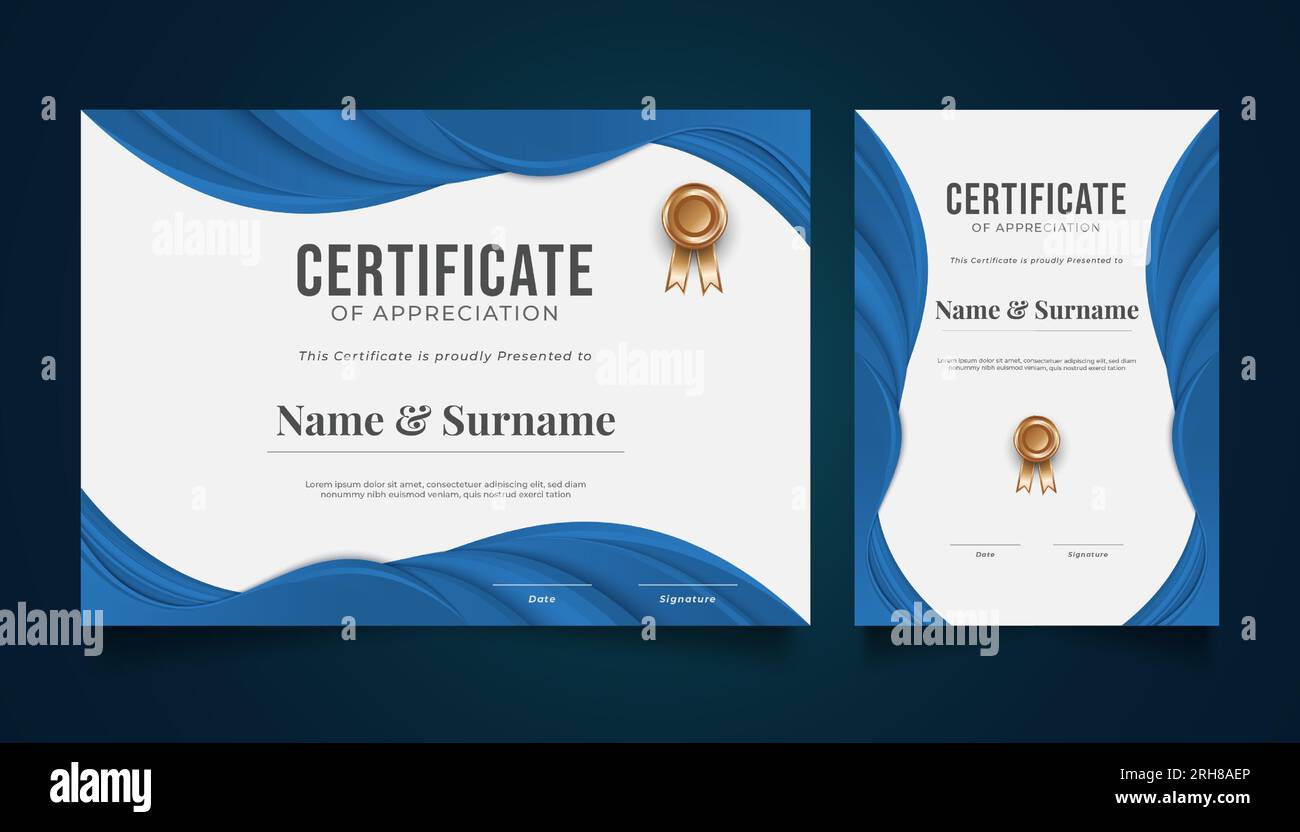Select 'proudly Presented to' line on portrait certificate
Image resolution: width=1300 pixels, height=832 pixels.
tap(1036, 261)
